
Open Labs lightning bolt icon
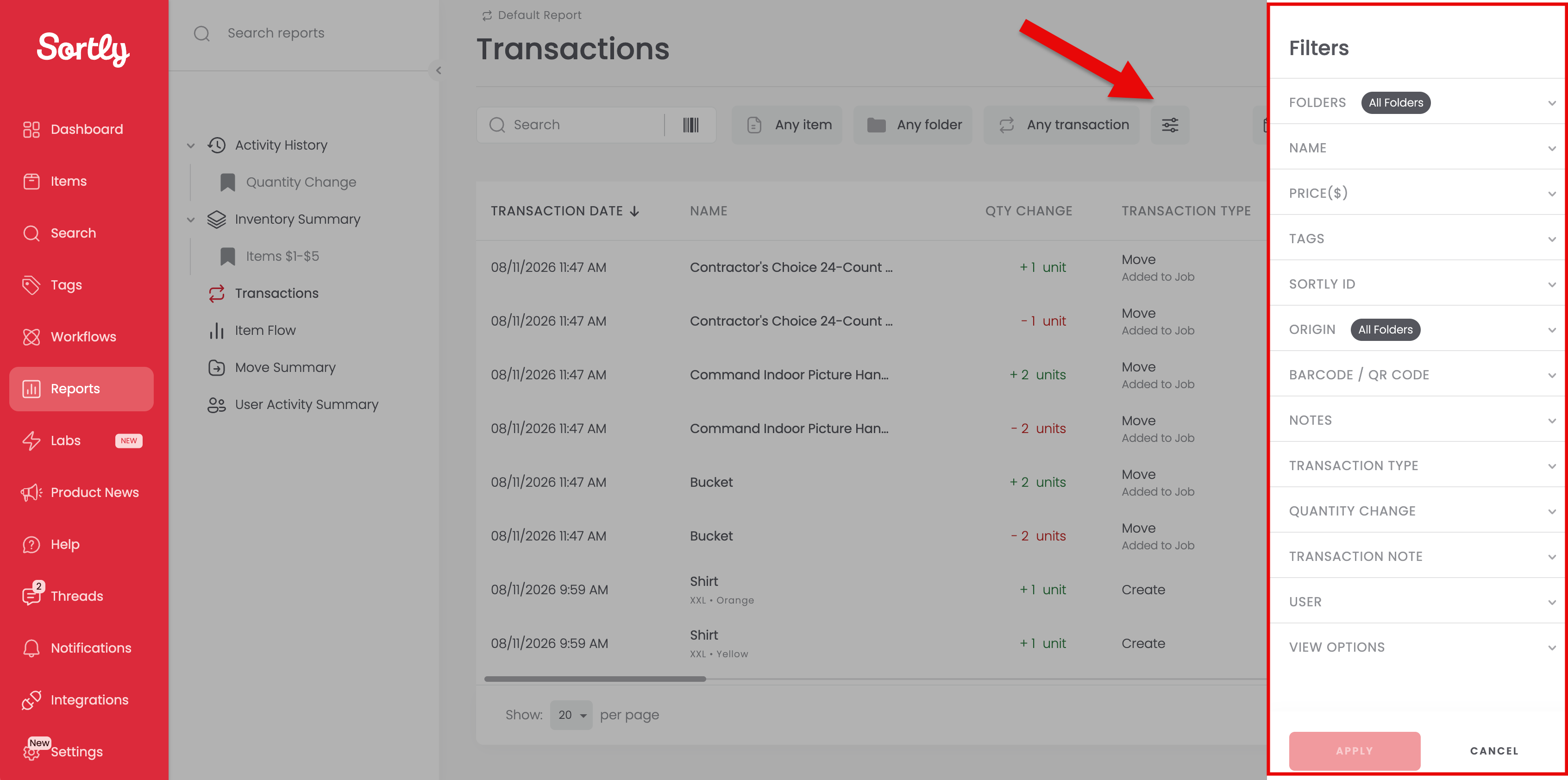(31, 440)
